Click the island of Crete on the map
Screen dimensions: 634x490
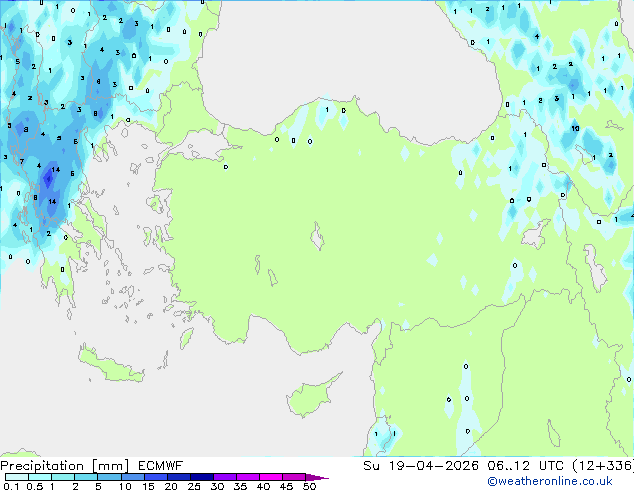pos(111,364)
